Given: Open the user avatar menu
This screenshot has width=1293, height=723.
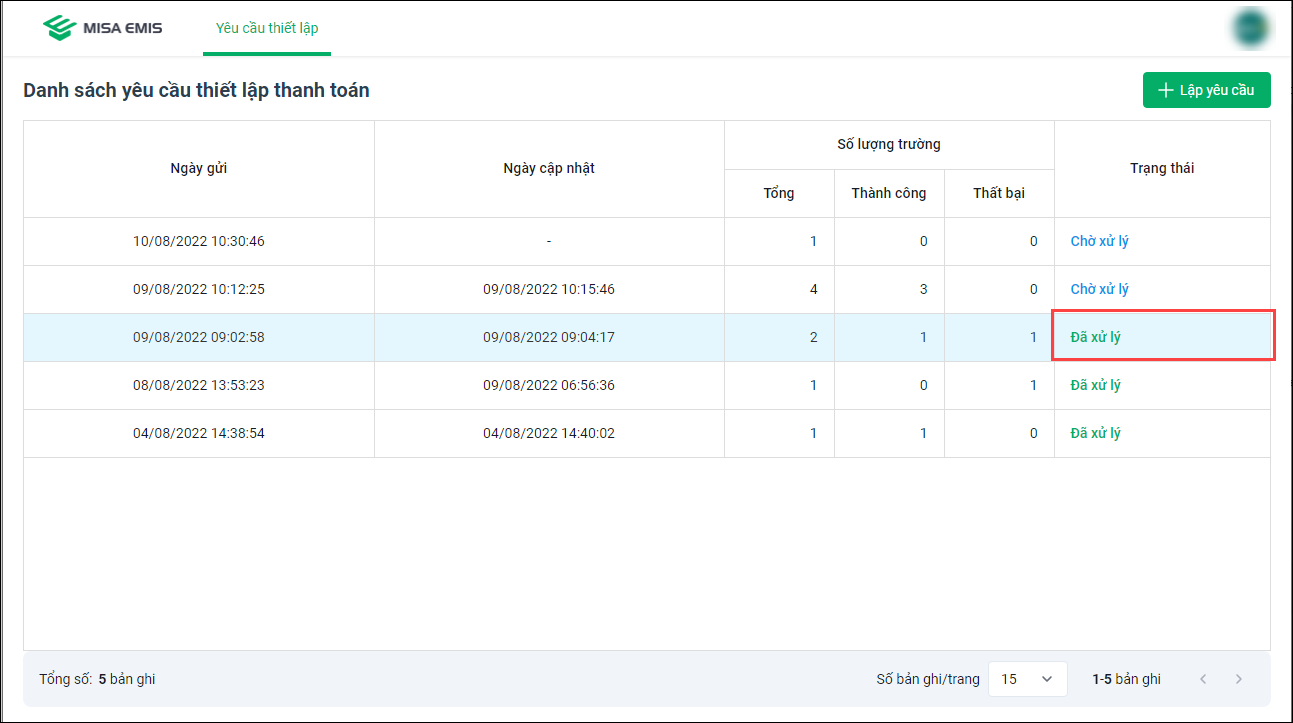Looking at the screenshot, I should (1250, 28).
